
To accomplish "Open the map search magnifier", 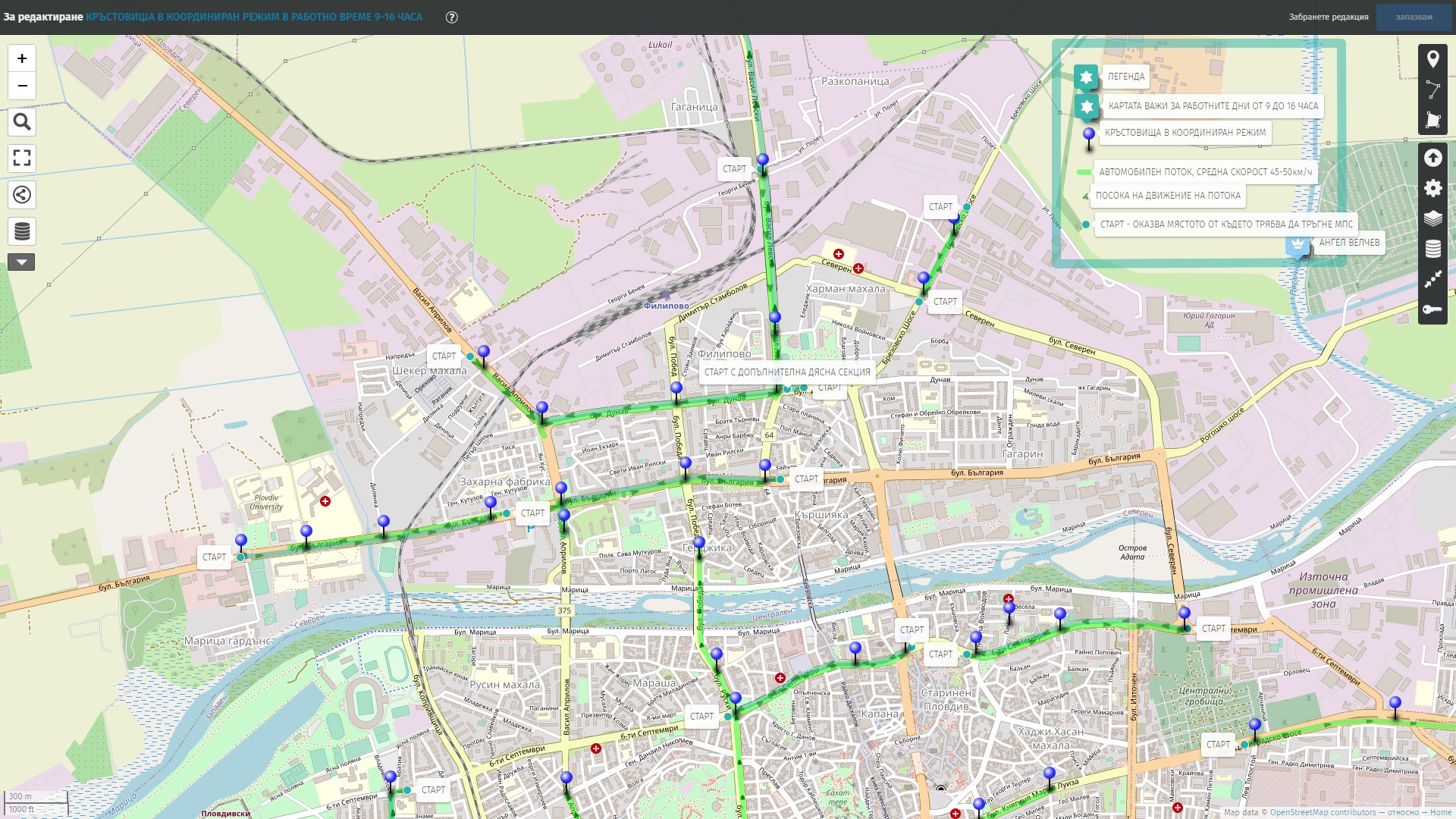I will [22, 122].
